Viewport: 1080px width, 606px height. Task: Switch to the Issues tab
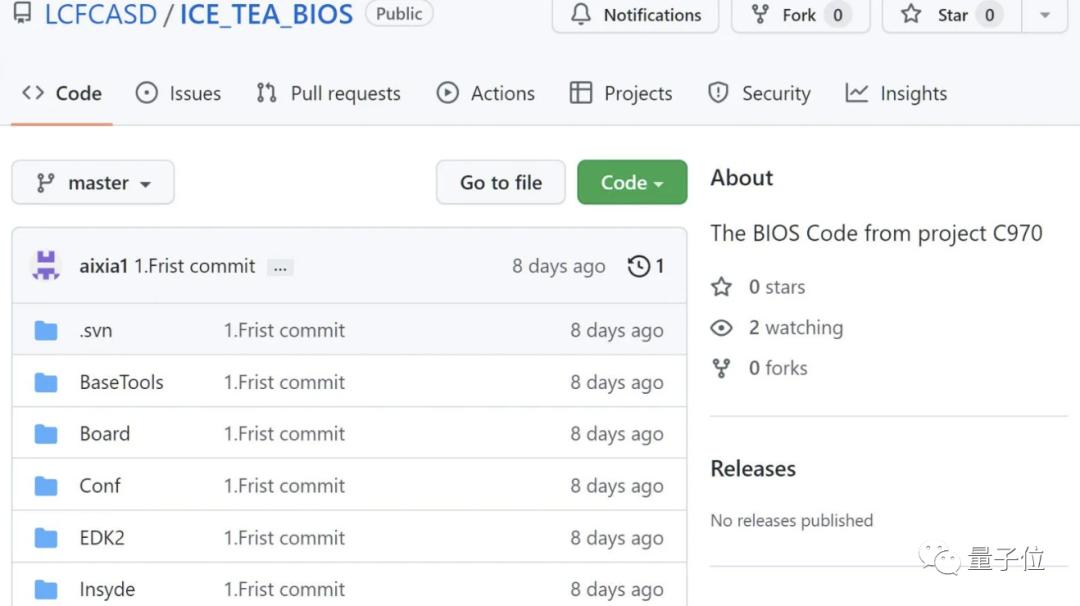click(x=178, y=93)
